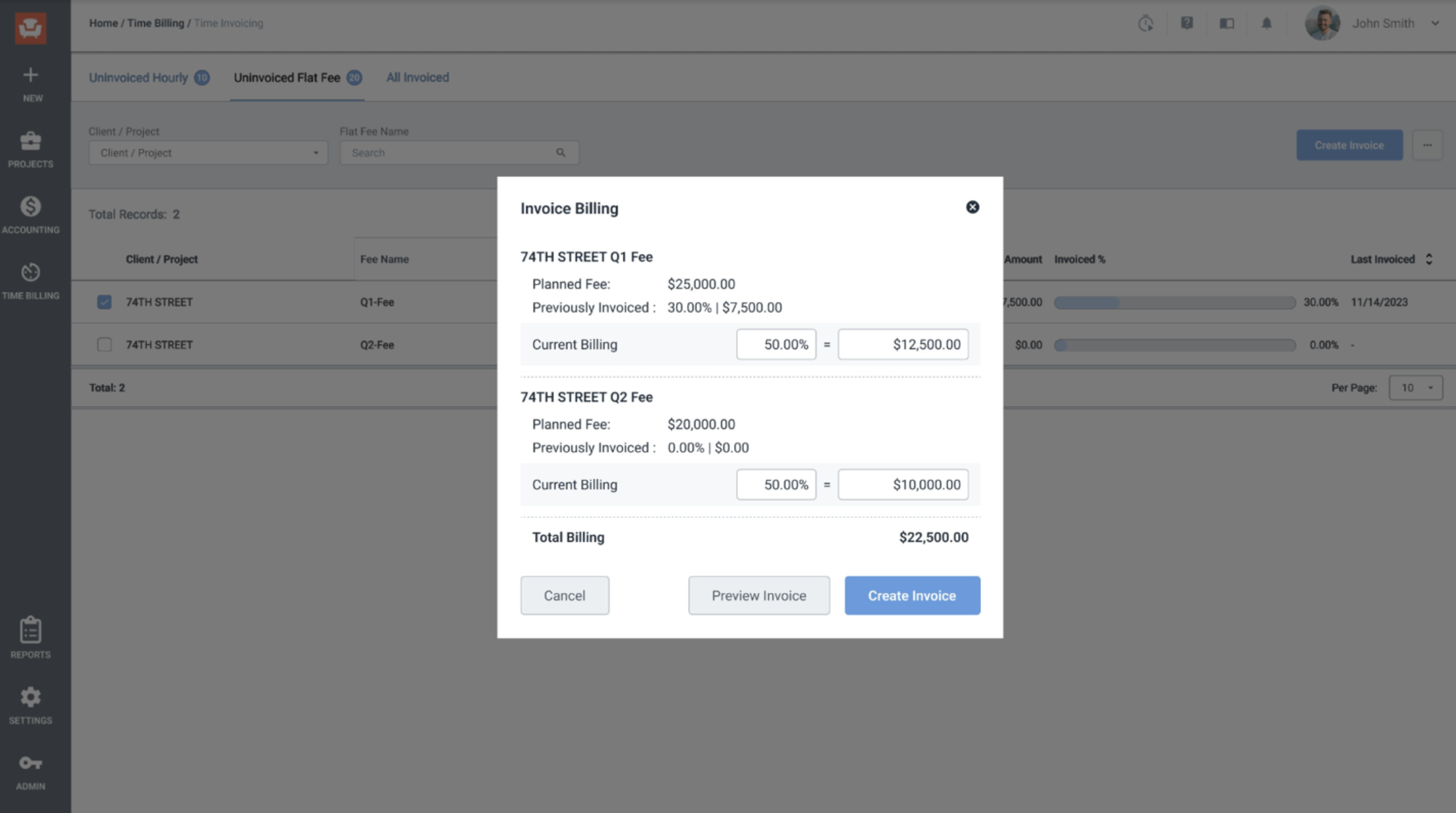Uncheck the 74TH STREET Q1-Fee row checkbox
1456x813 pixels.
(x=104, y=302)
